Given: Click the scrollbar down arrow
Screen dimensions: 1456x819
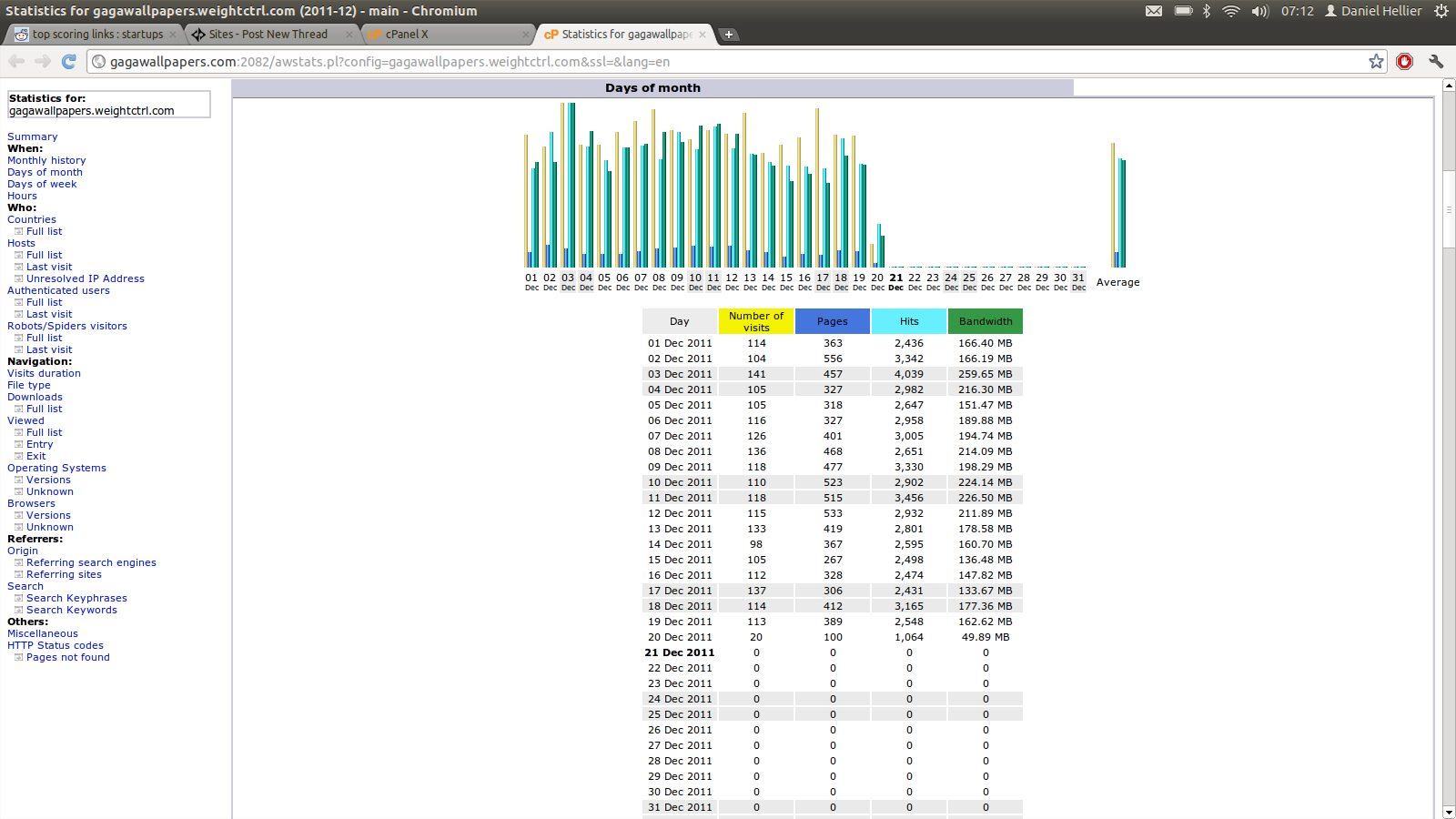Looking at the screenshot, I should coord(1449,812).
